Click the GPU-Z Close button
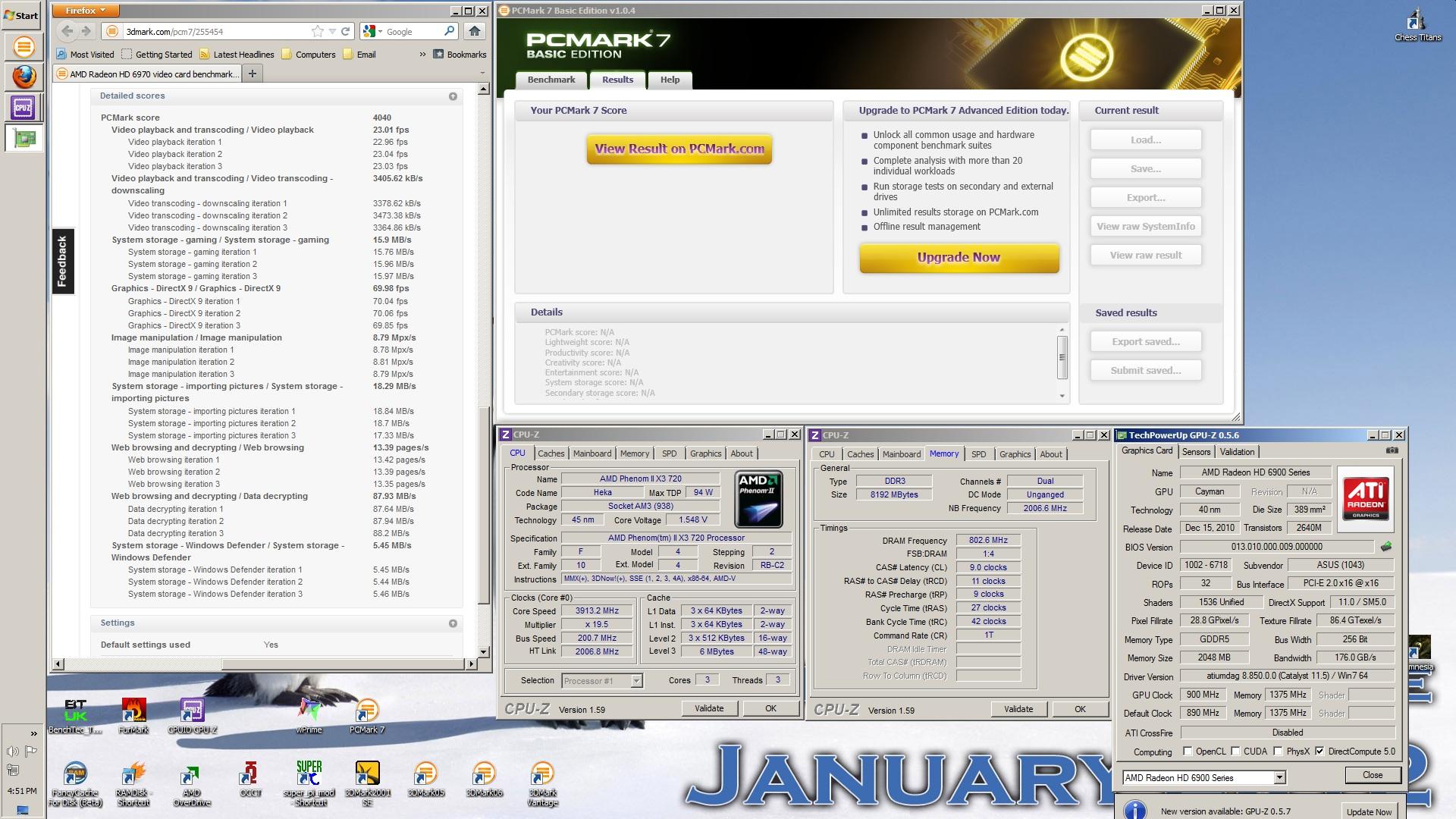Image resolution: width=1456 pixels, height=819 pixels. 1373,775
